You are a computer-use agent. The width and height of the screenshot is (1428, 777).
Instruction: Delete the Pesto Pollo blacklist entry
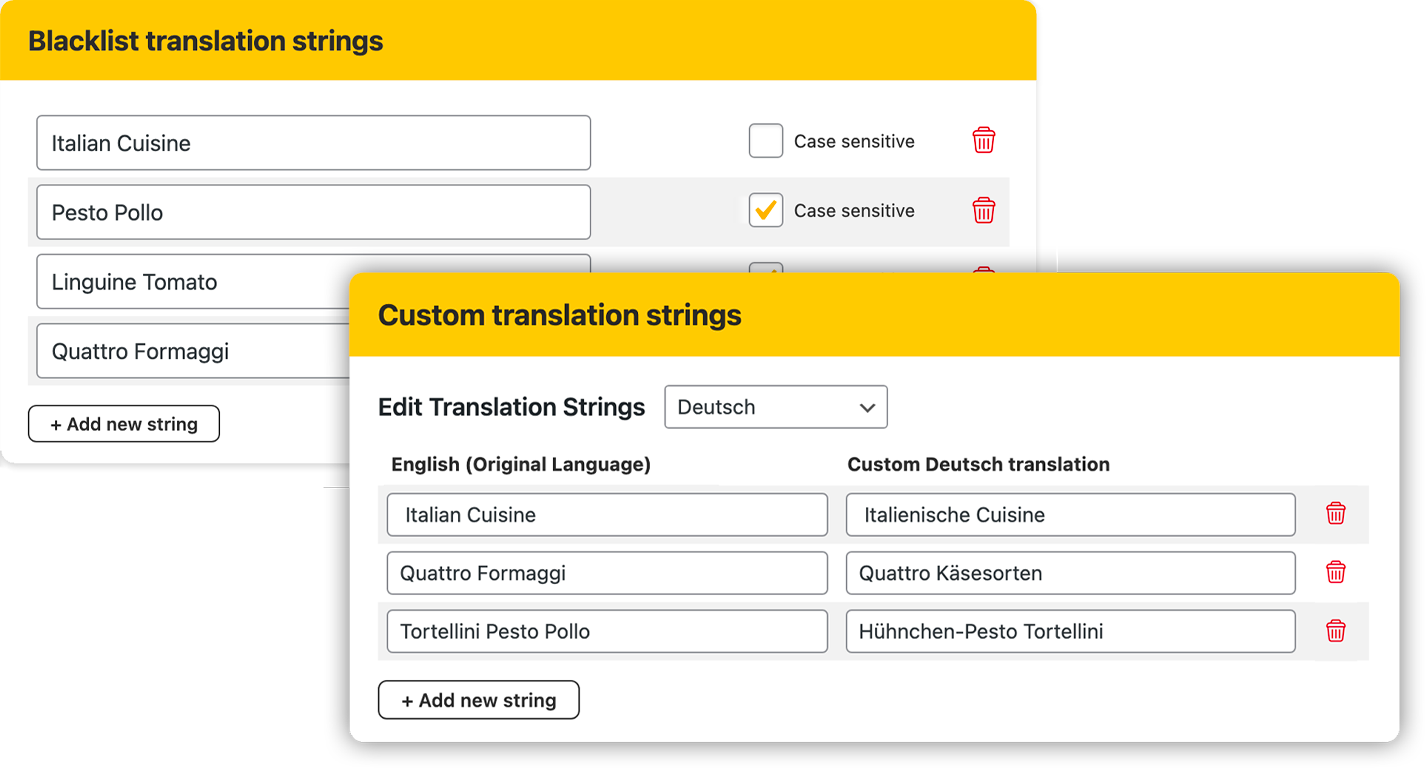click(x=983, y=211)
